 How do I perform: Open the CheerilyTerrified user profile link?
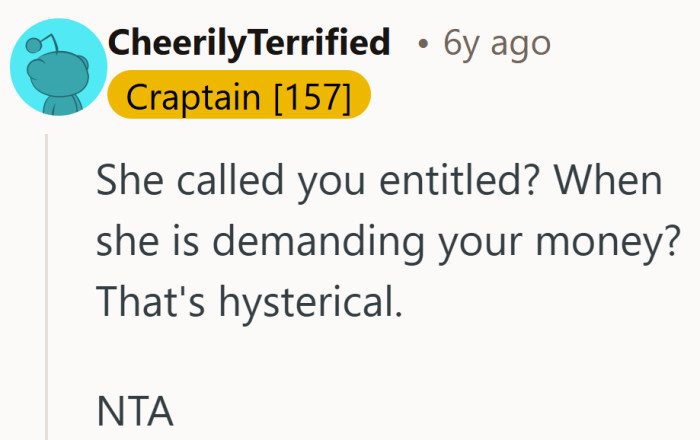(248, 43)
